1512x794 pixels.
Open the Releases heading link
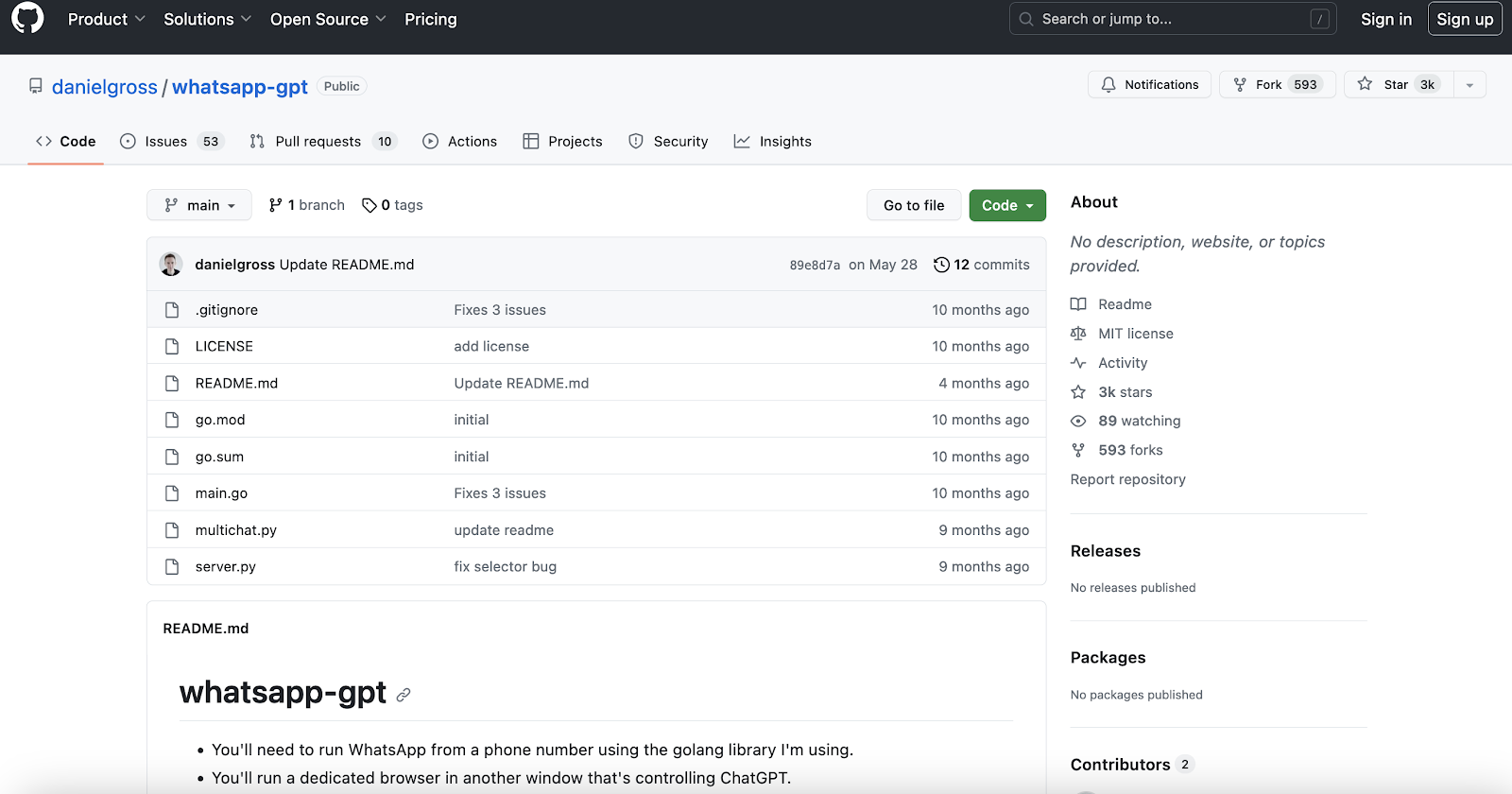point(1106,551)
